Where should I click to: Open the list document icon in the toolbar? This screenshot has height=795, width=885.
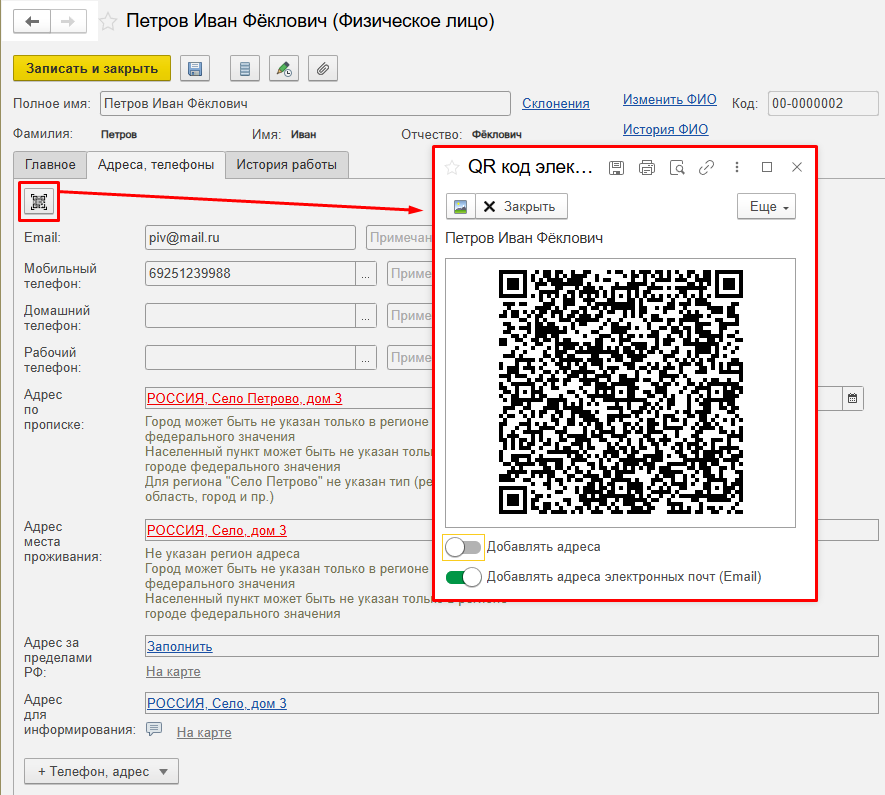pos(245,69)
